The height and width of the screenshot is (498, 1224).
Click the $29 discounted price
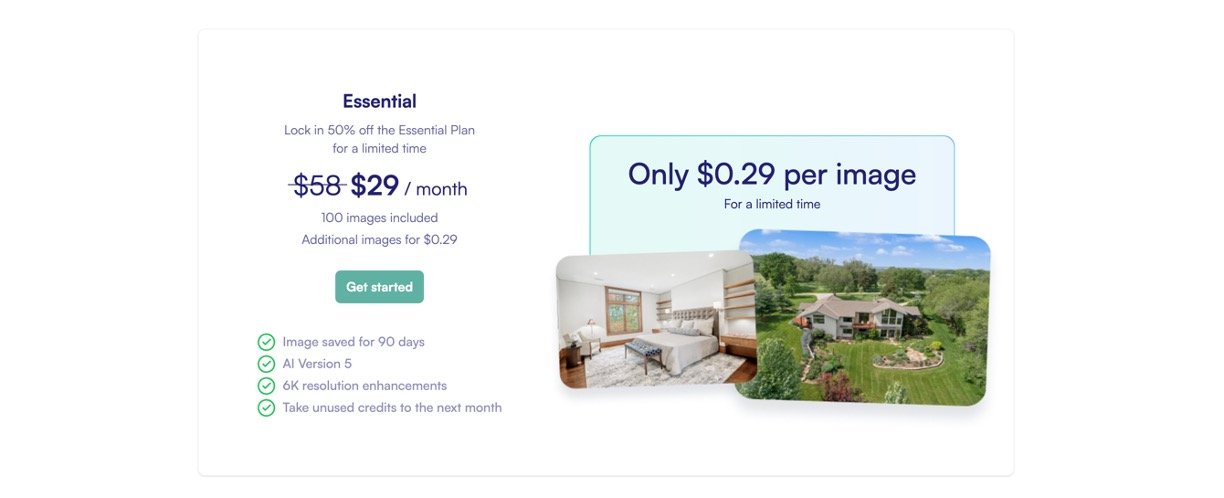click(375, 186)
